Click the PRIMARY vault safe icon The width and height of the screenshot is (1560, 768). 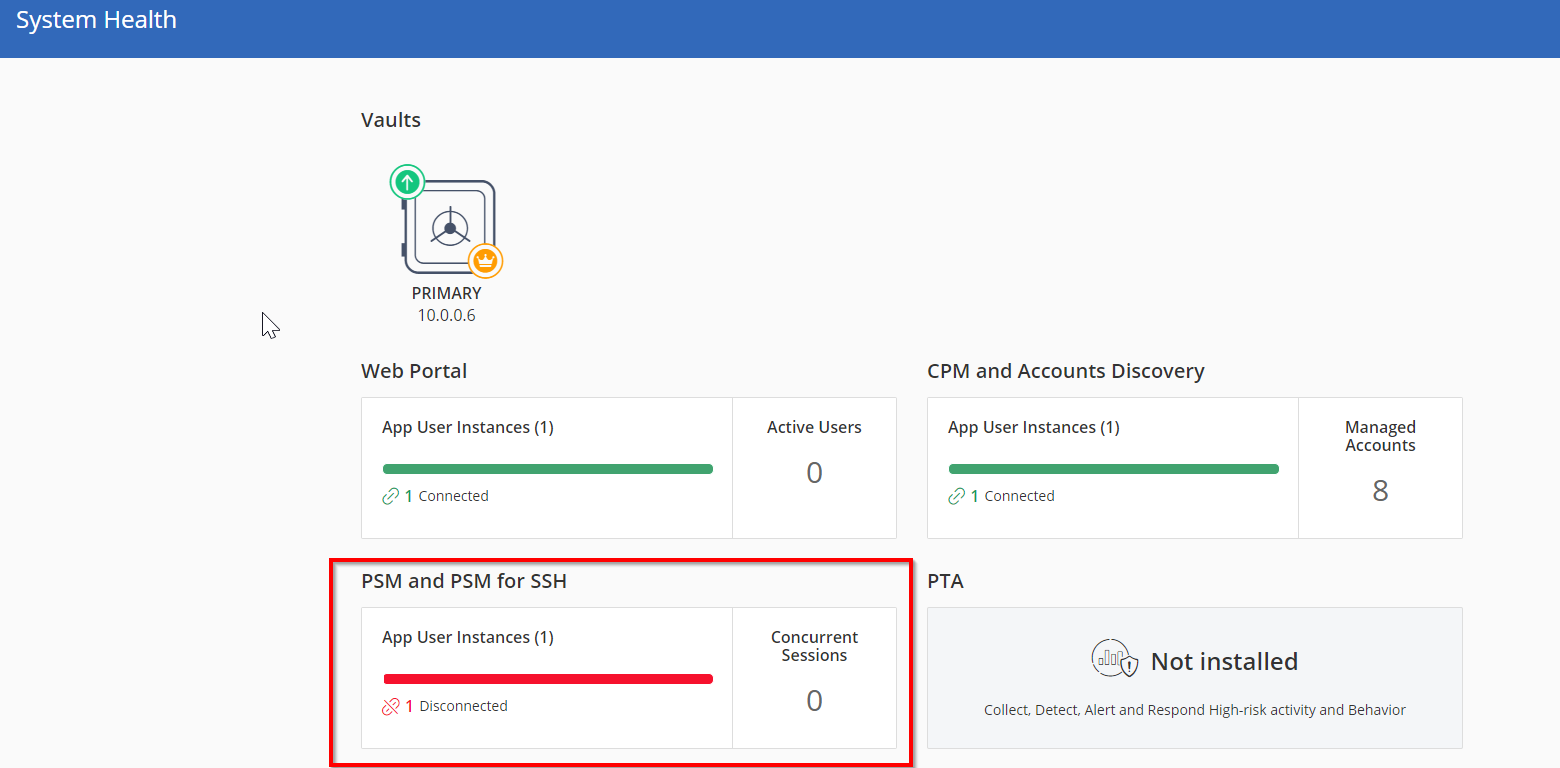tap(449, 227)
